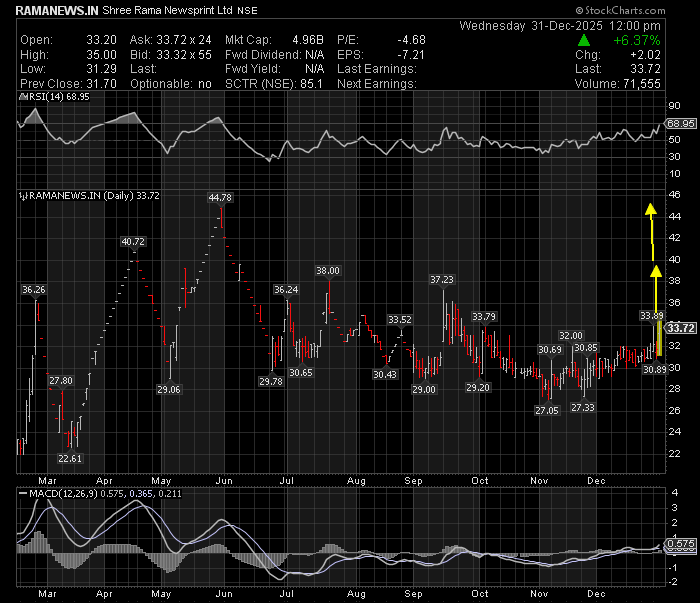The height and width of the screenshot is (603, 700).
Task: Click the High value 35.00
Action: [x=101, y=55]
